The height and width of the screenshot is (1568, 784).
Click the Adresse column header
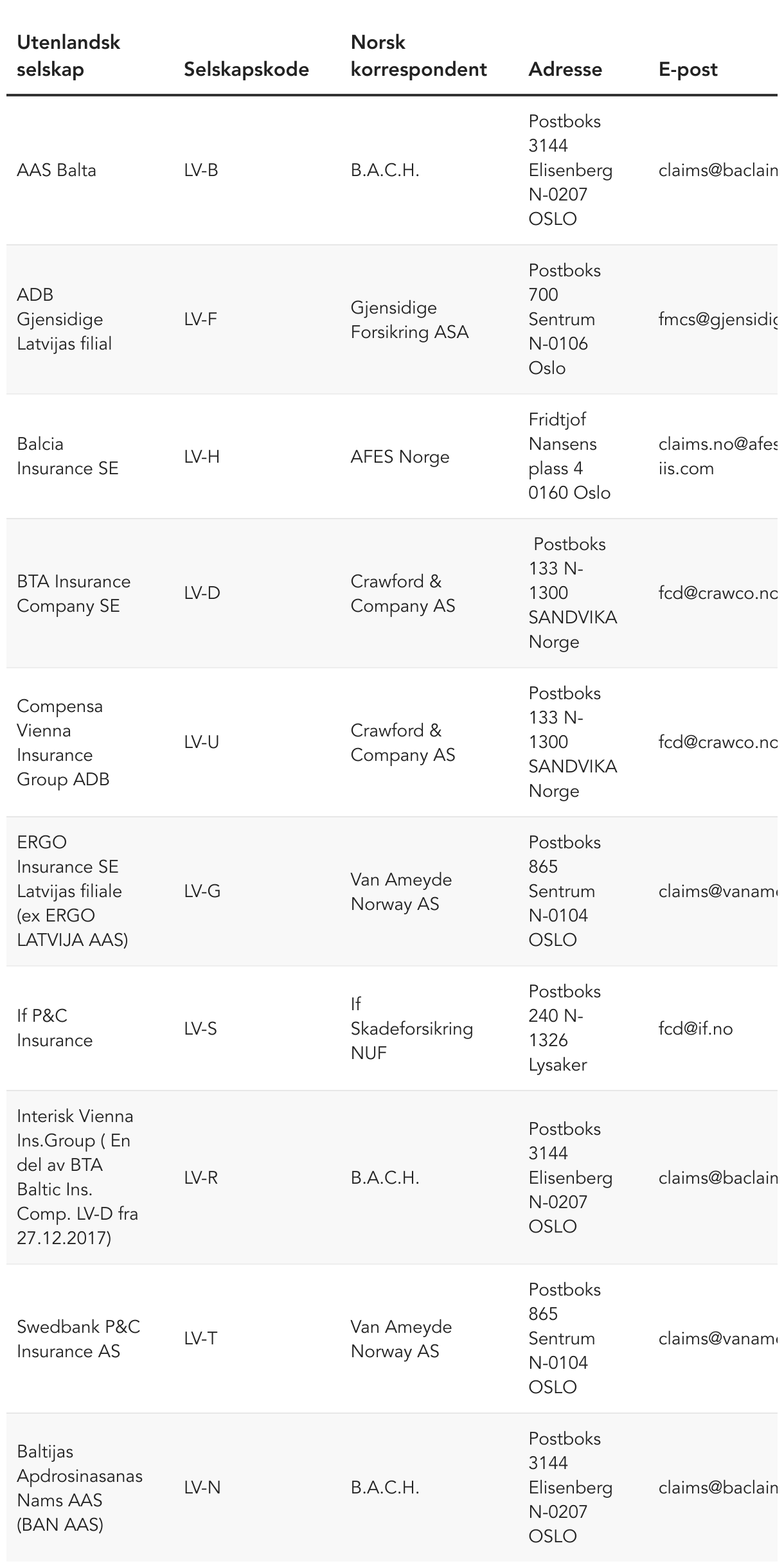(566, 69)
